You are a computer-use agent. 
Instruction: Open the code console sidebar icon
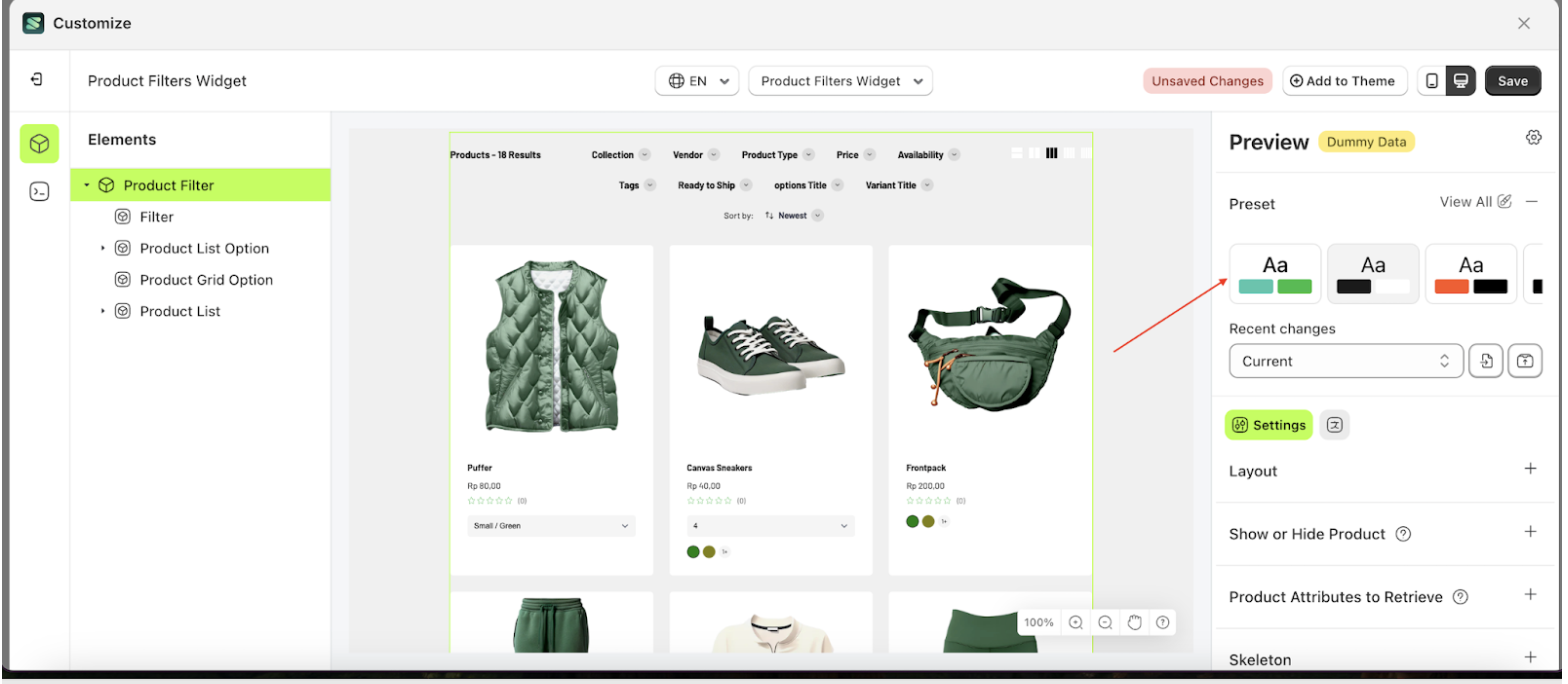[39, 192]
